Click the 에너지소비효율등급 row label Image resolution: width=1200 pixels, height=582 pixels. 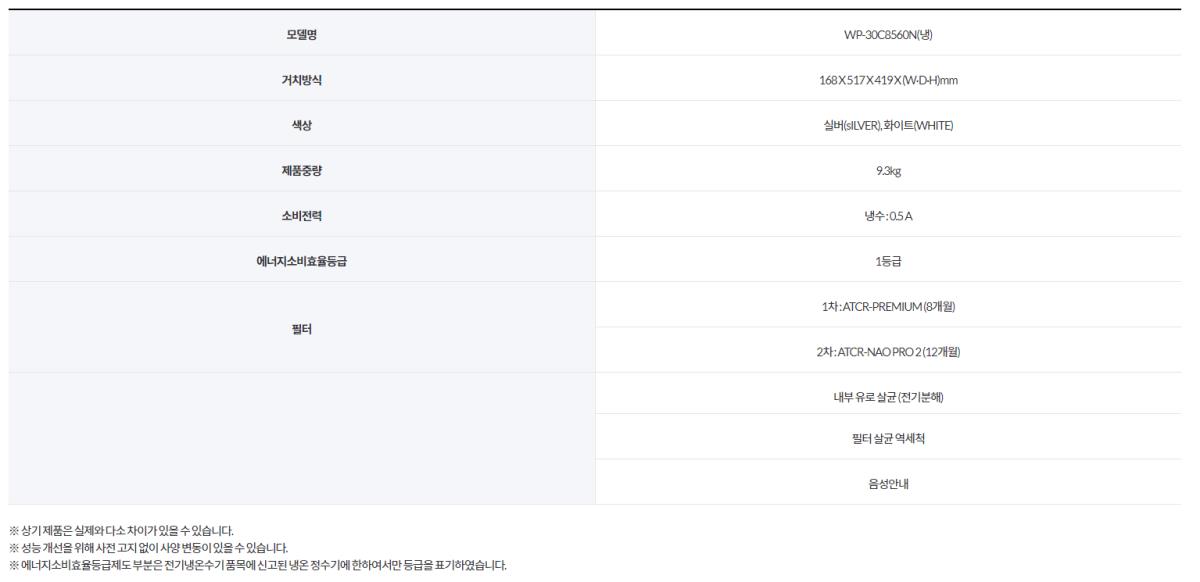coord(301,262)
